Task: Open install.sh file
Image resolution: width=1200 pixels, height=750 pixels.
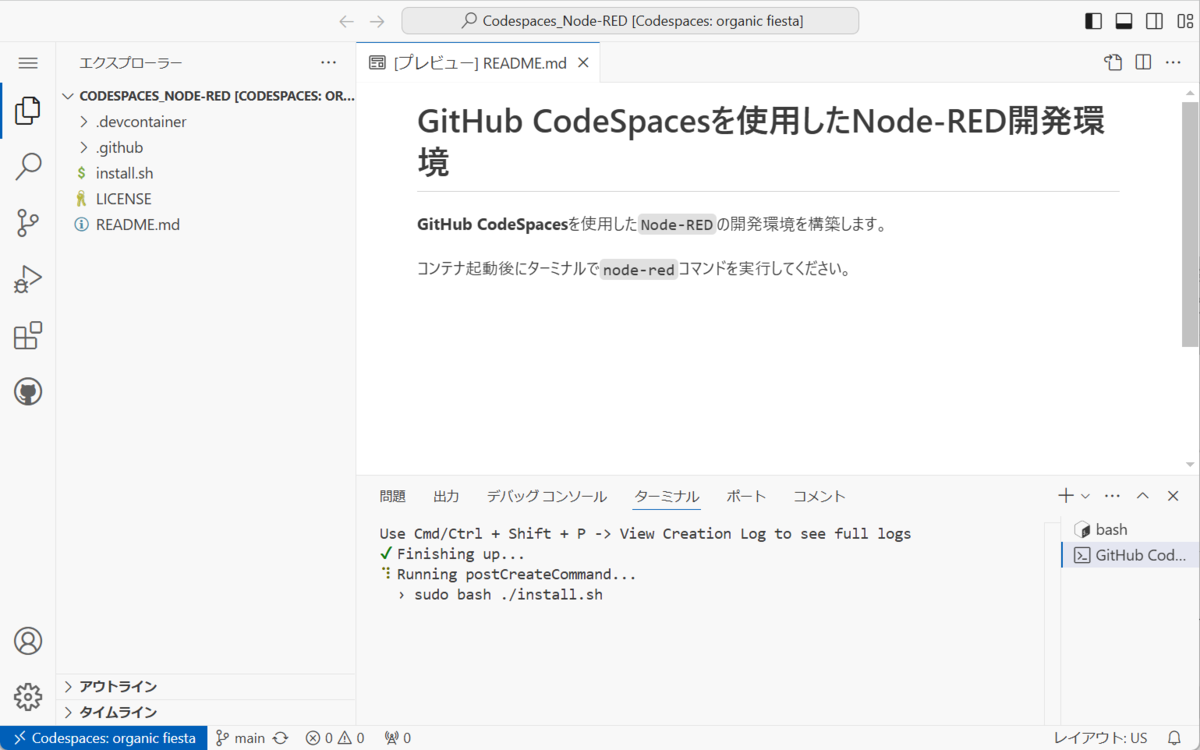Action: tap(206, 173)
